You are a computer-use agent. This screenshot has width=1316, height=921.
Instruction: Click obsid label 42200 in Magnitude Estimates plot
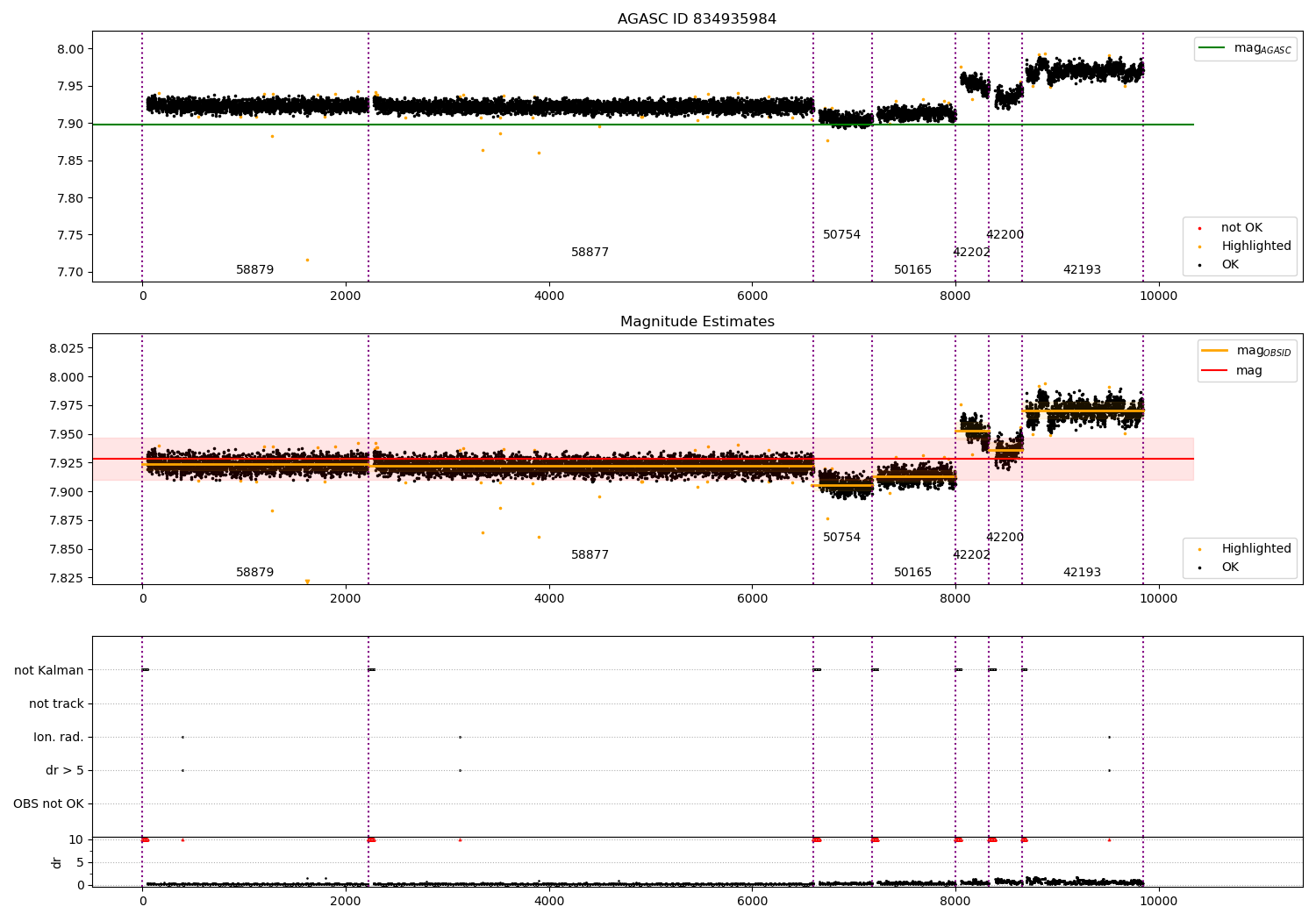pyautogui.click(x=1005, y=538)
